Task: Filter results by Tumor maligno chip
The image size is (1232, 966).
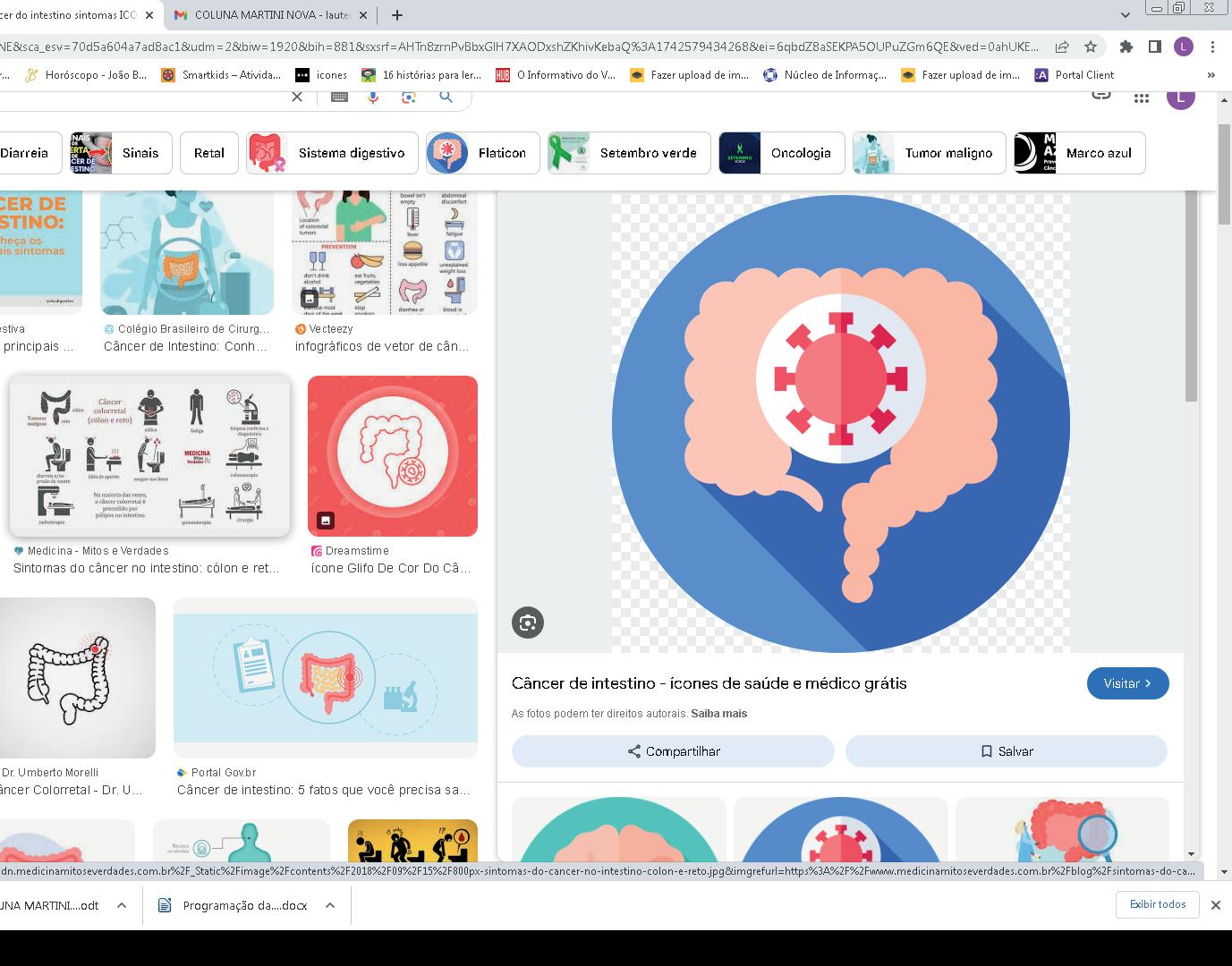Action: [930, 153]
